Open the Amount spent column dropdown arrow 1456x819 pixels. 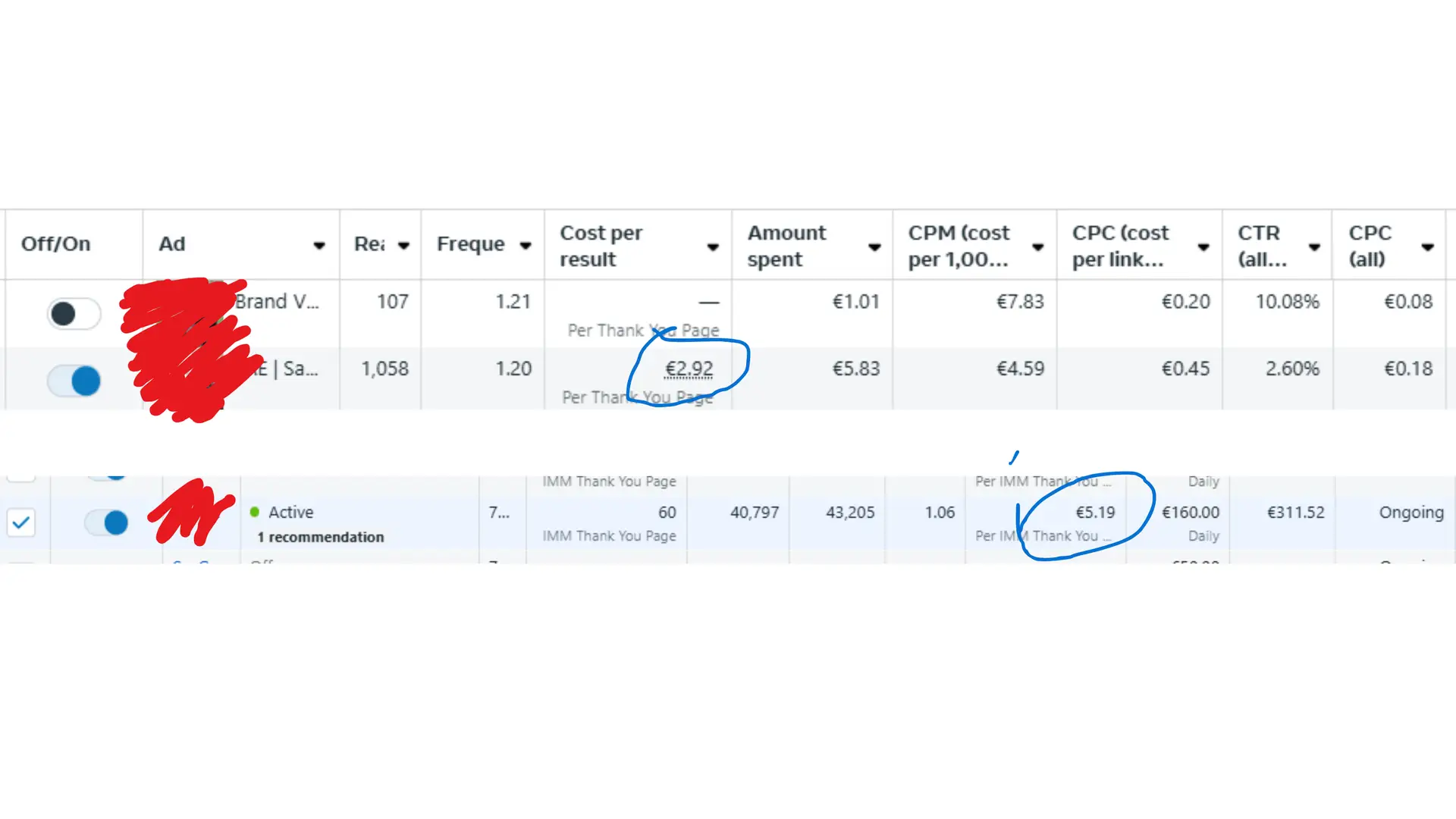click(x=874, y=246)
